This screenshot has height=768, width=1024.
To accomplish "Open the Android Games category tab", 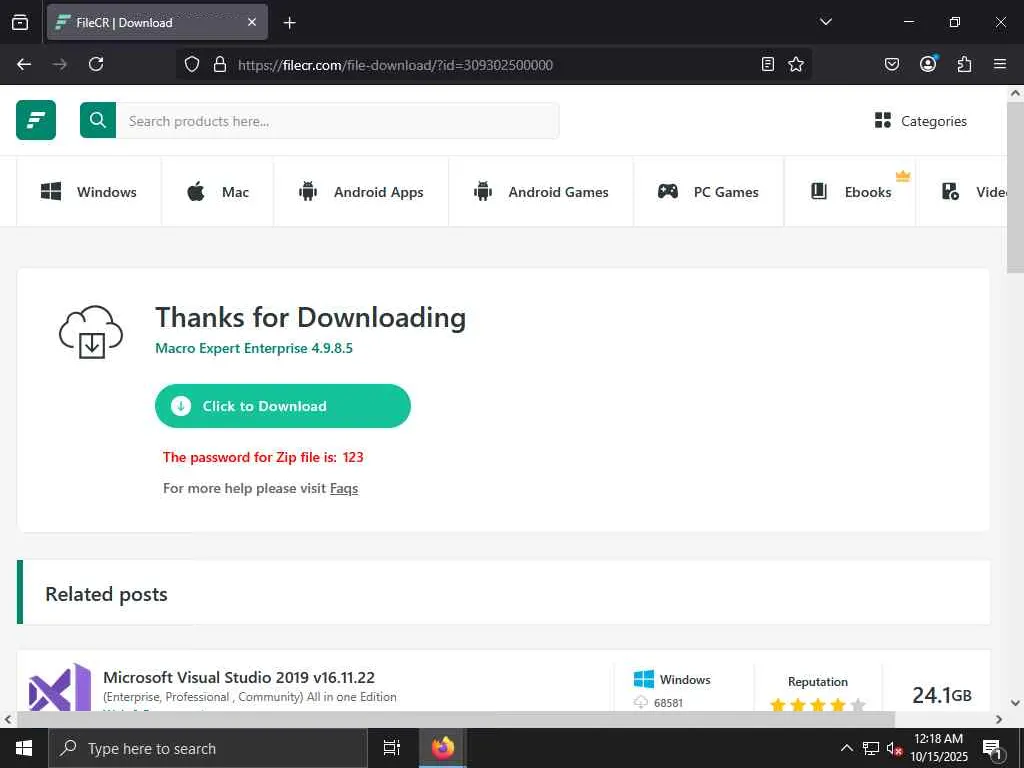I will [x=541, y=192].
